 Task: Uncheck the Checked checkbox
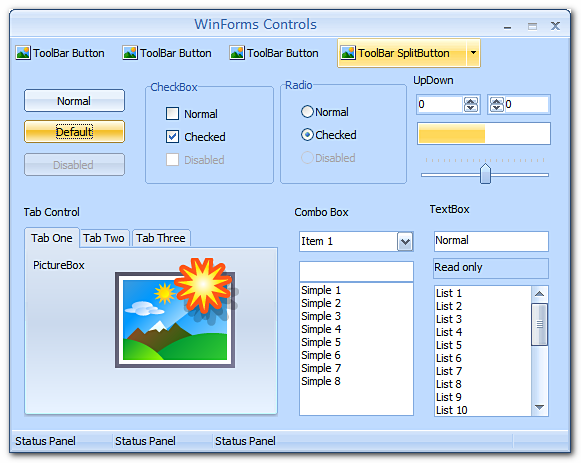(x=172, y=137)
